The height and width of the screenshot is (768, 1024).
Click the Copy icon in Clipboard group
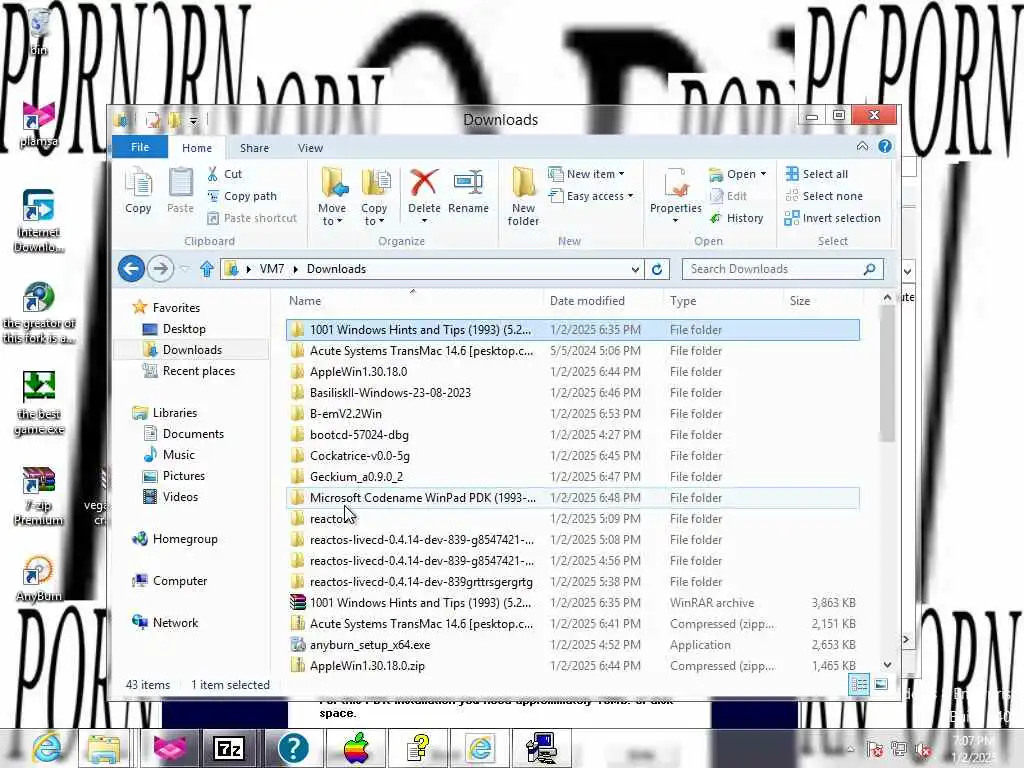coord(138,190)
